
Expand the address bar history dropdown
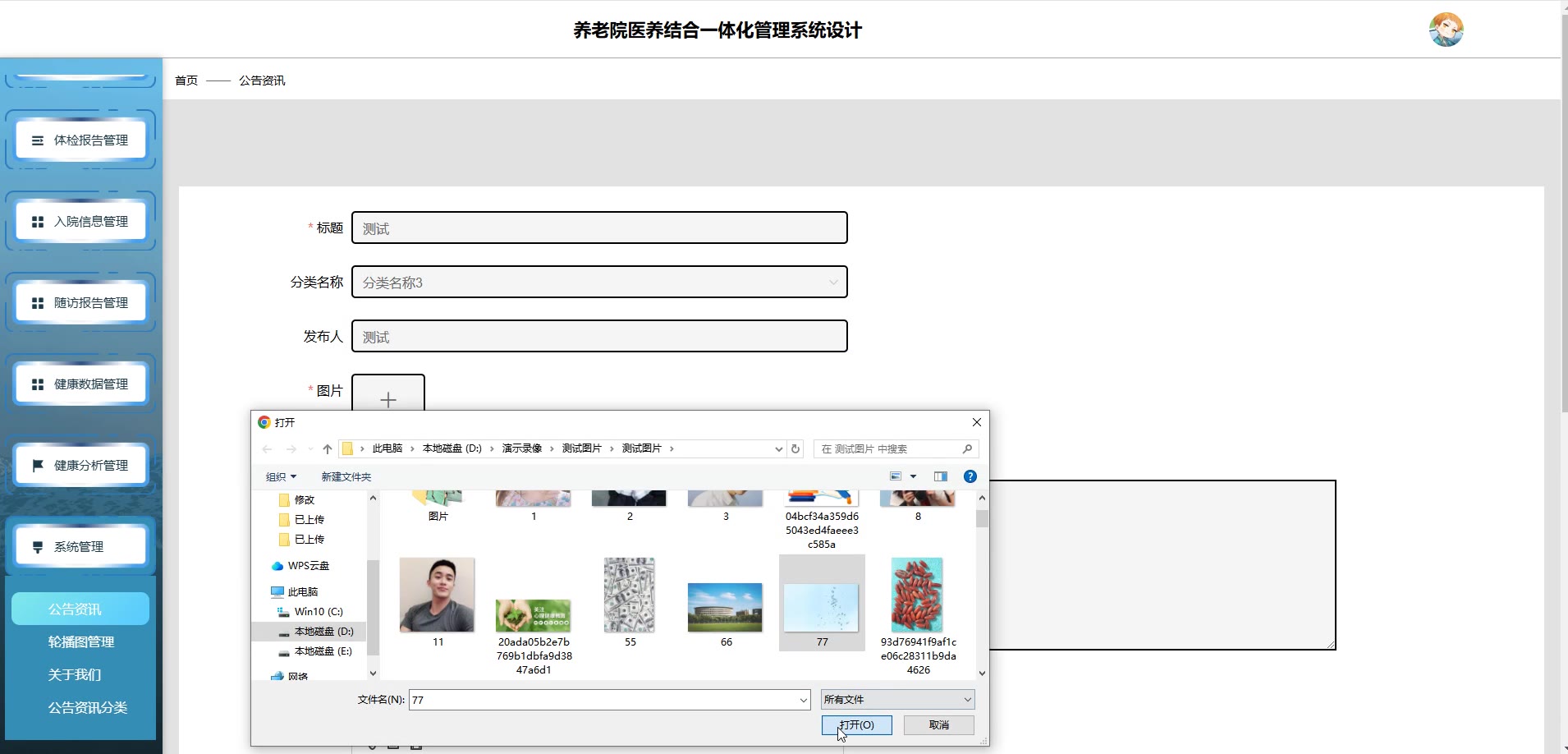pos(778,448)
